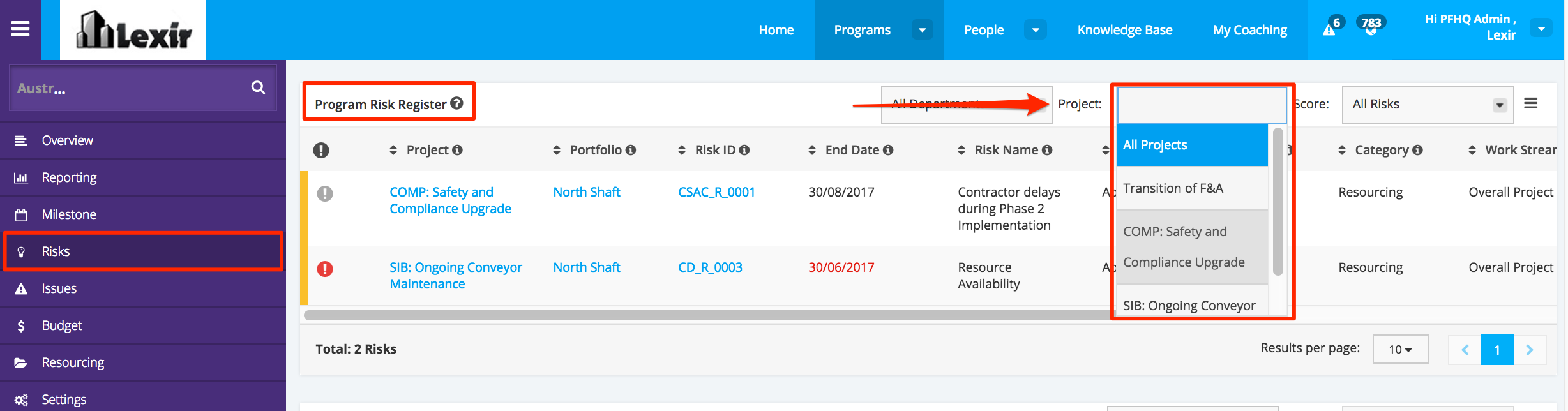The image size is (1568, 411).
Task: Open Programs in top navigation
Action: (x=862, y=30)
